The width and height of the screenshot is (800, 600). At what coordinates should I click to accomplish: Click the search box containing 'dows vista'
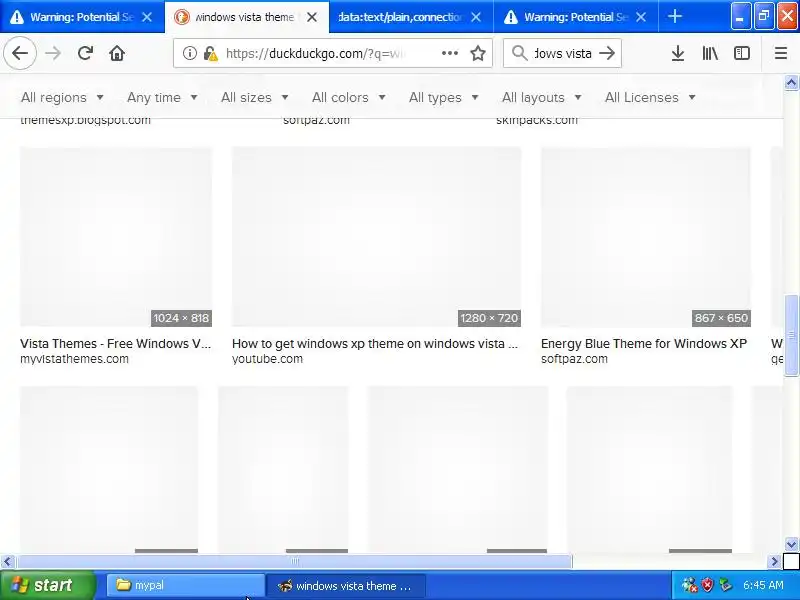click(x=563, y=53)
